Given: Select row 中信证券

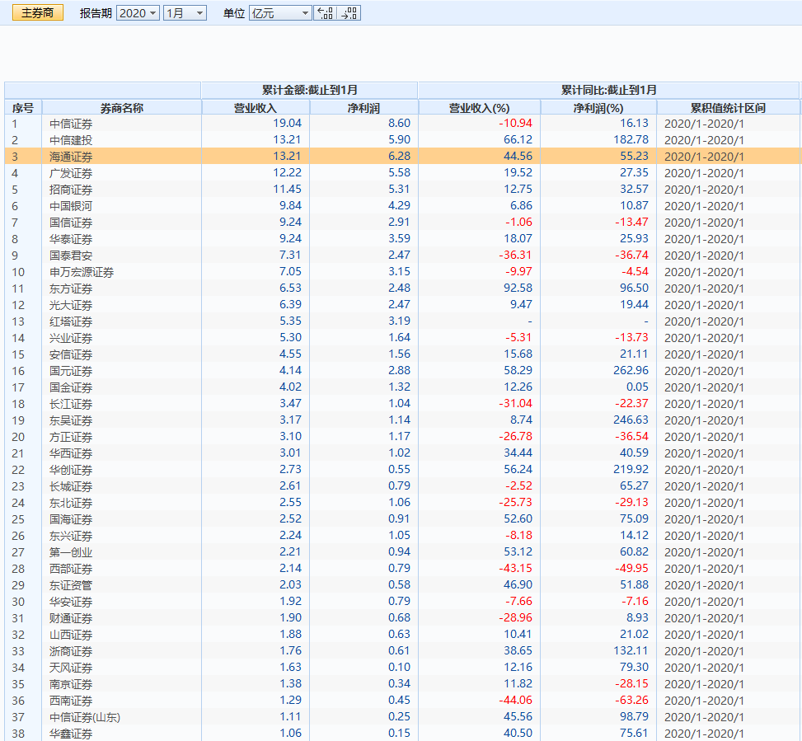Looking at the screenshot, I should click(x=402, y=123).
